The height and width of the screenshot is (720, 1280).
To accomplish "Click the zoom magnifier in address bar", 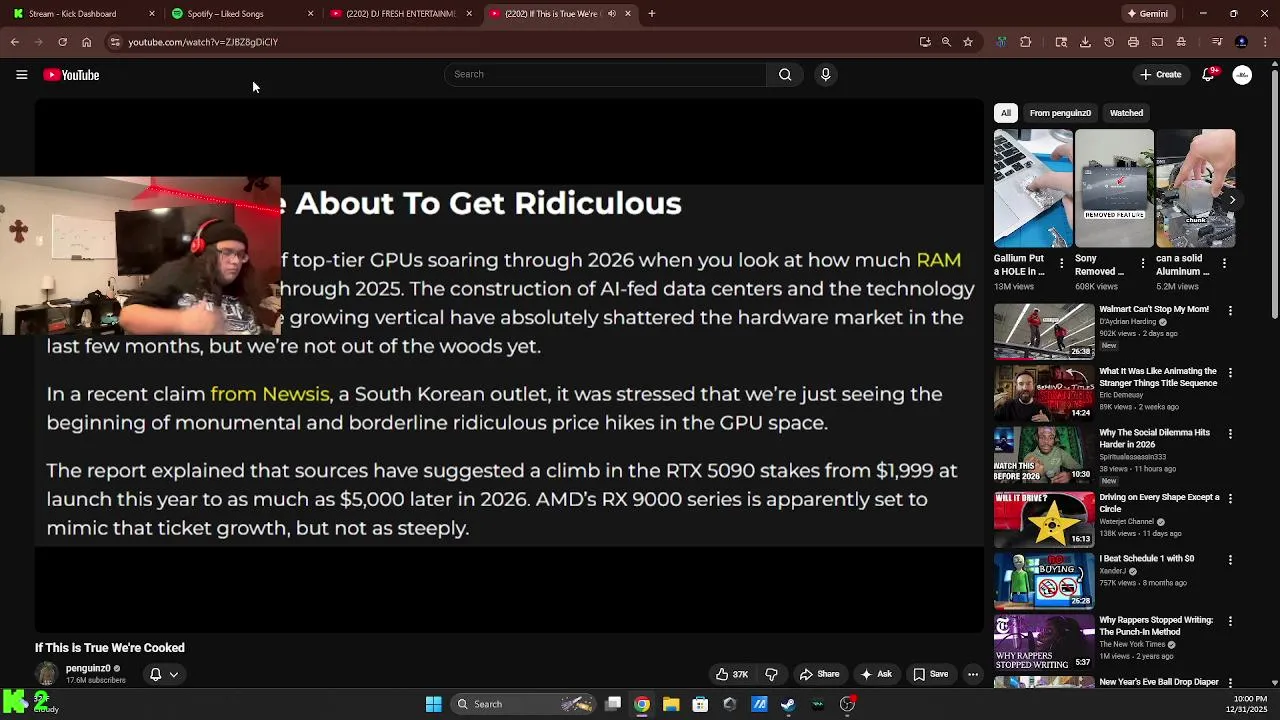I will click(x=946, y=42).
